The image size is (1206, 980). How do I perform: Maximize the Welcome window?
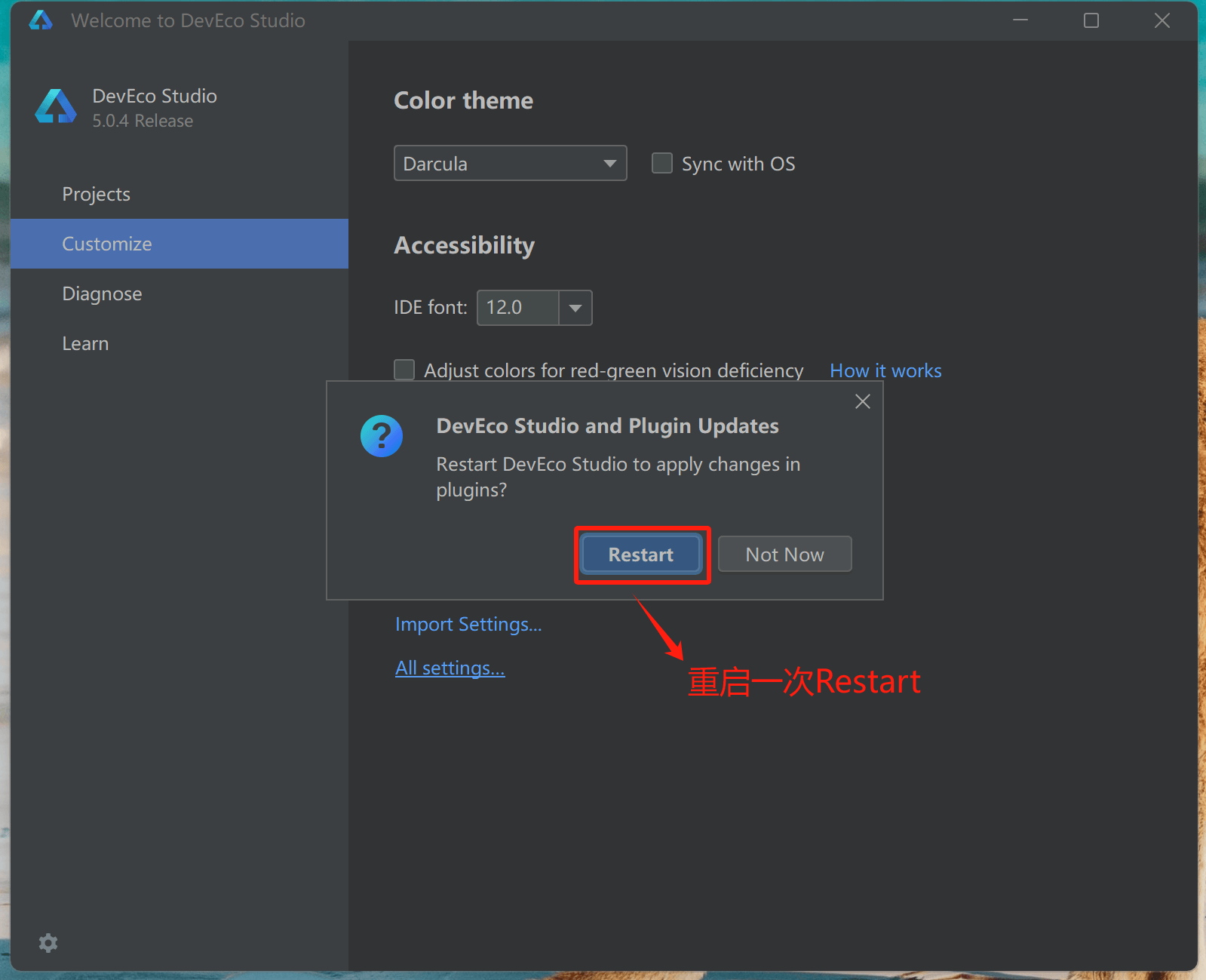(1091, 20)
